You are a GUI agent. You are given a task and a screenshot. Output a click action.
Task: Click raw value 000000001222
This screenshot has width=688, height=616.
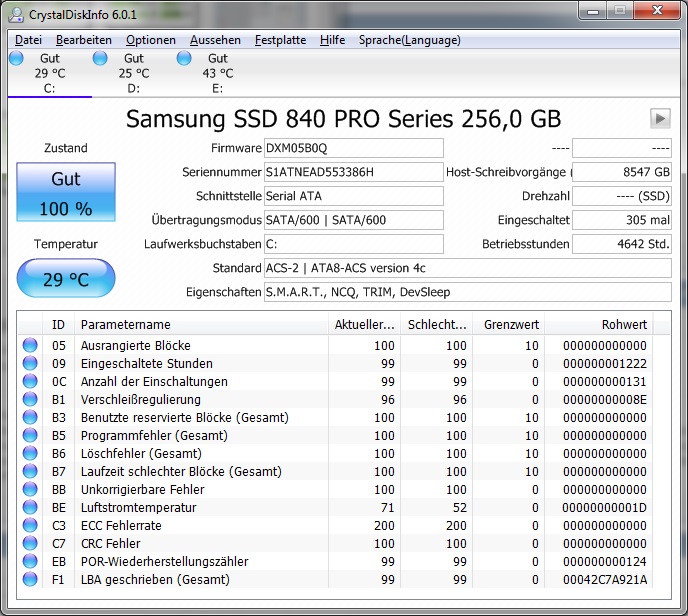(605, 363)
